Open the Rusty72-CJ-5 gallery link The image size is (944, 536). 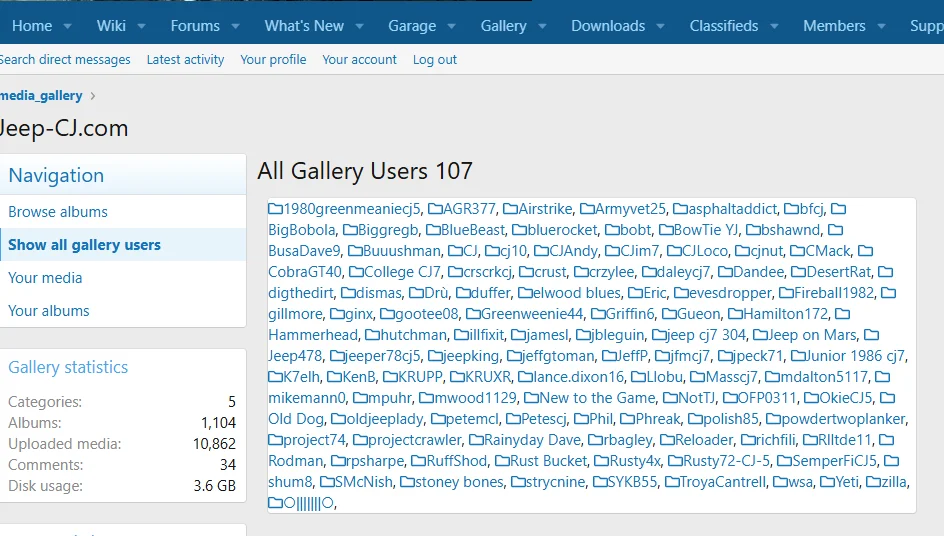coord(727,462)
